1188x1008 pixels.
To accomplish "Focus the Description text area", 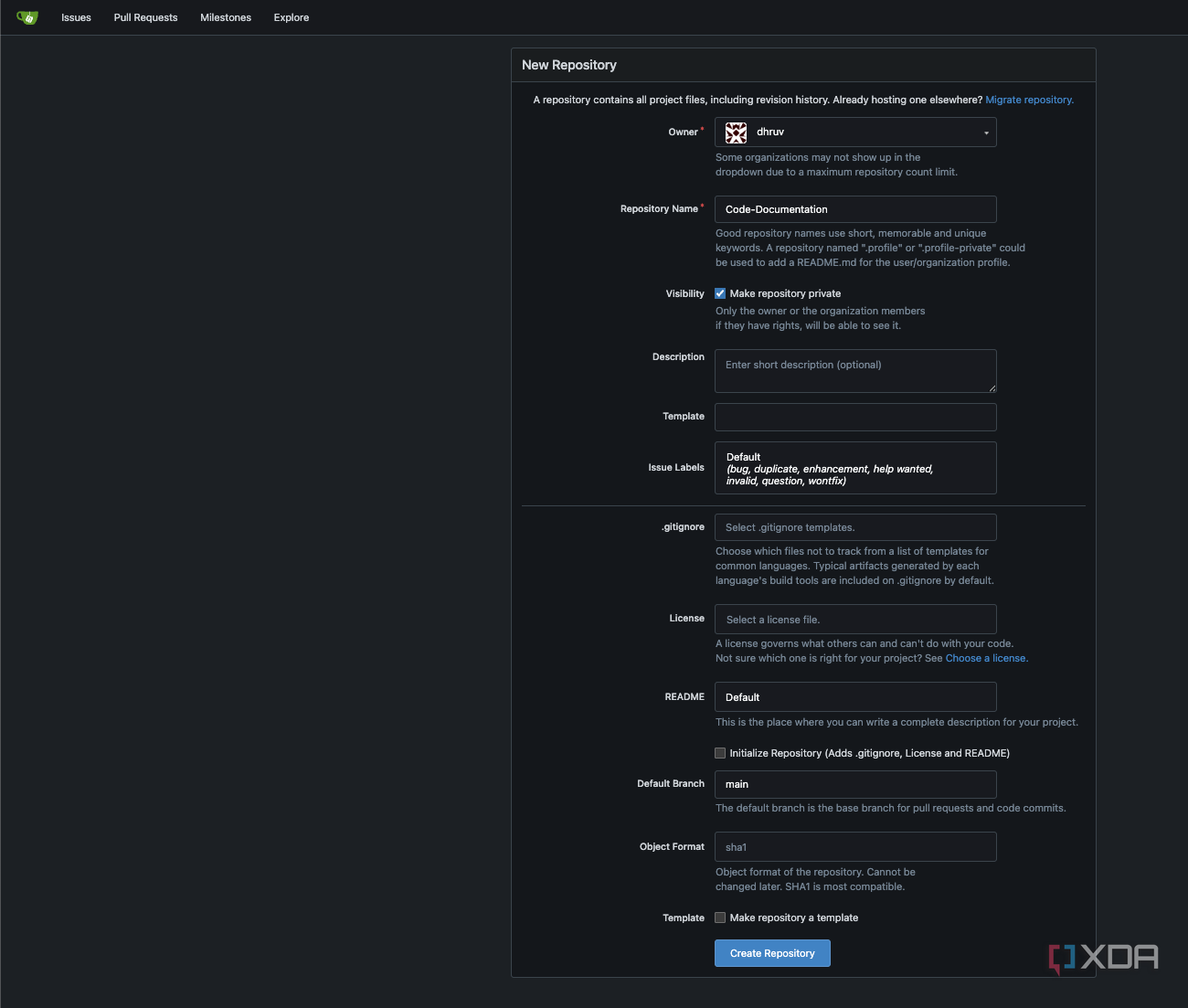I will [855, 371].
